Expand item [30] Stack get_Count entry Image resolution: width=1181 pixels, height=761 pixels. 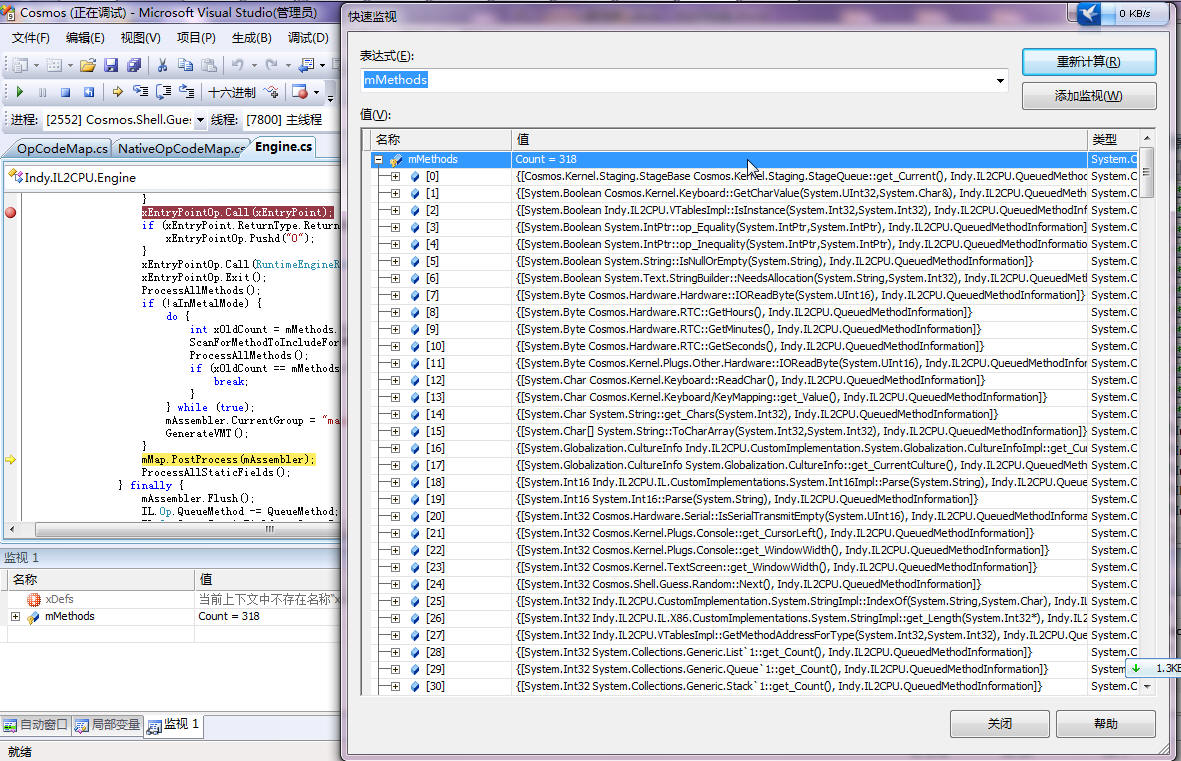pos(395,686)
